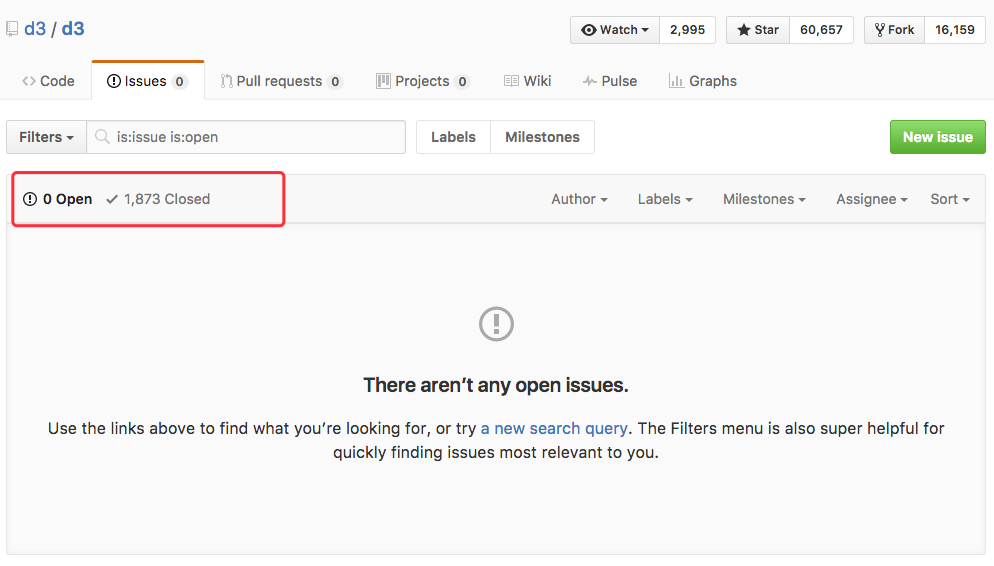Screen dimensions: 994x566
Task: Open the d3 owner link
Action: click(35, 29)
